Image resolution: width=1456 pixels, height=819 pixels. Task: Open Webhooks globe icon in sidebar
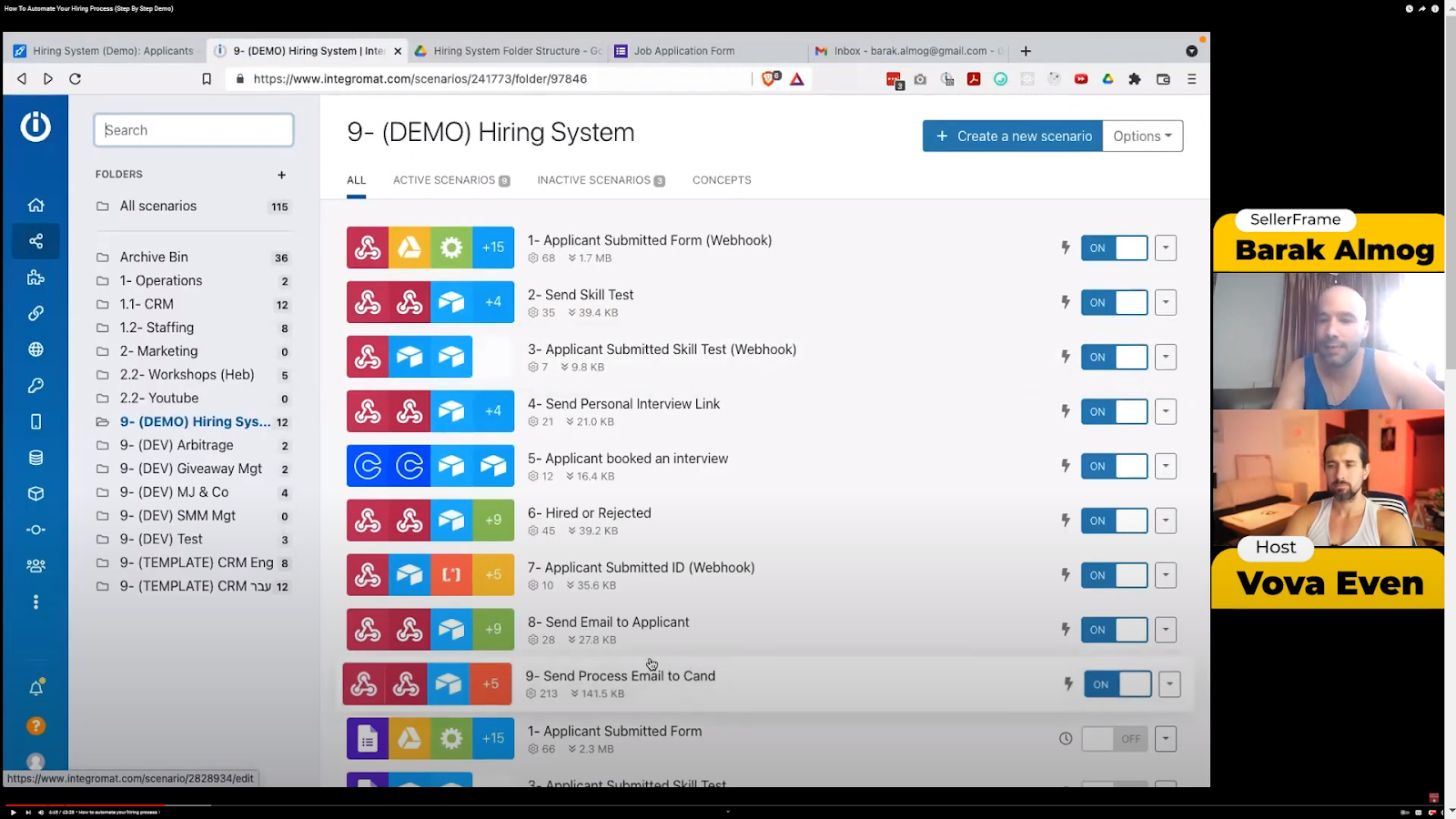pos(35,349)
